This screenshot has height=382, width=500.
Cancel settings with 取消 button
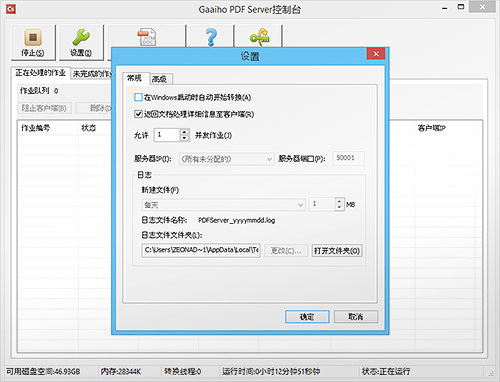[356, 317]
